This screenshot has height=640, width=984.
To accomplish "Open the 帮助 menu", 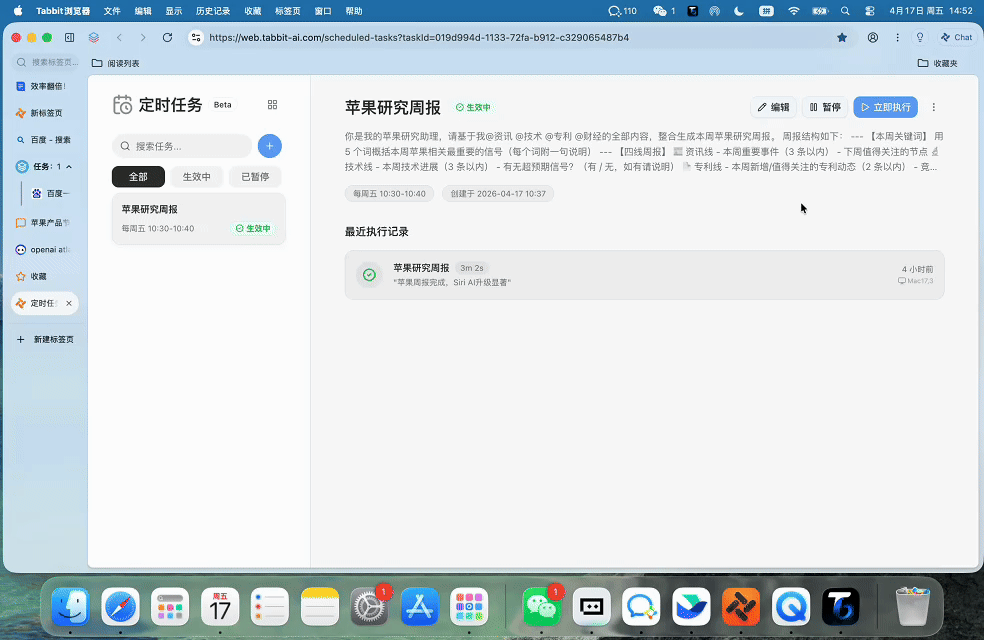I will pyautogui.click(x=354, y=11).
